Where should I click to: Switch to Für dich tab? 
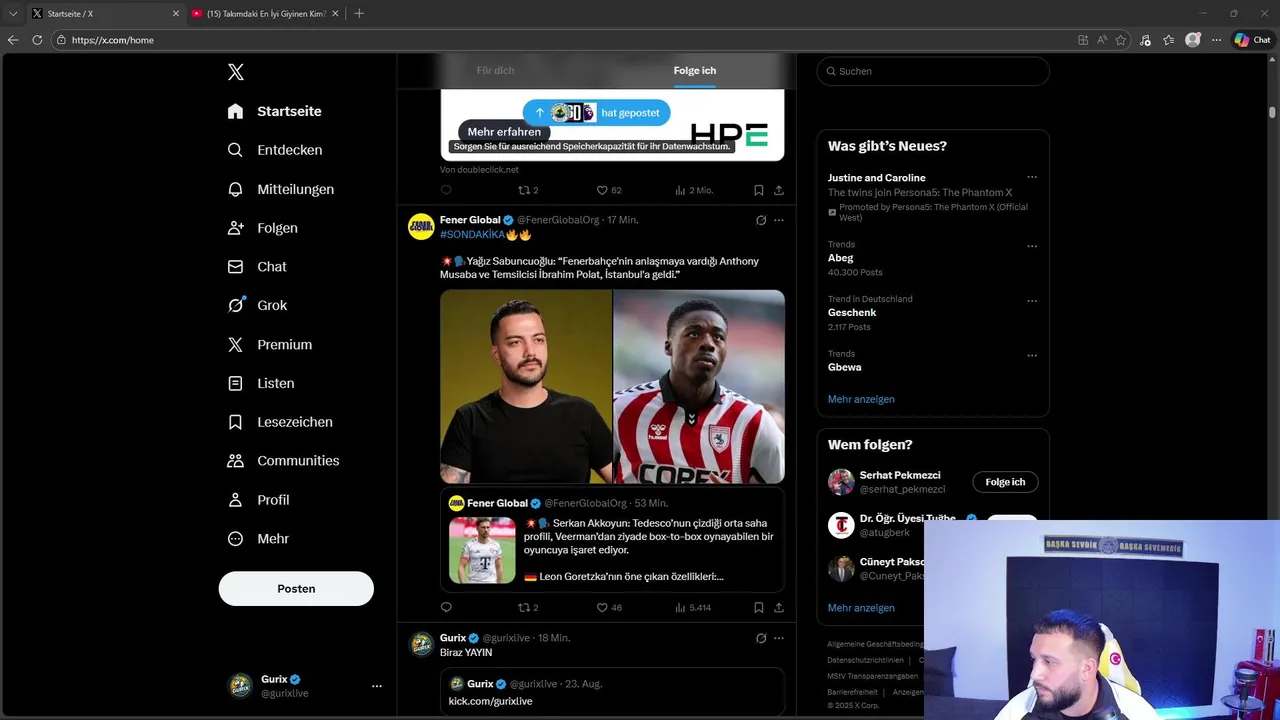click(x=495, y=71)
